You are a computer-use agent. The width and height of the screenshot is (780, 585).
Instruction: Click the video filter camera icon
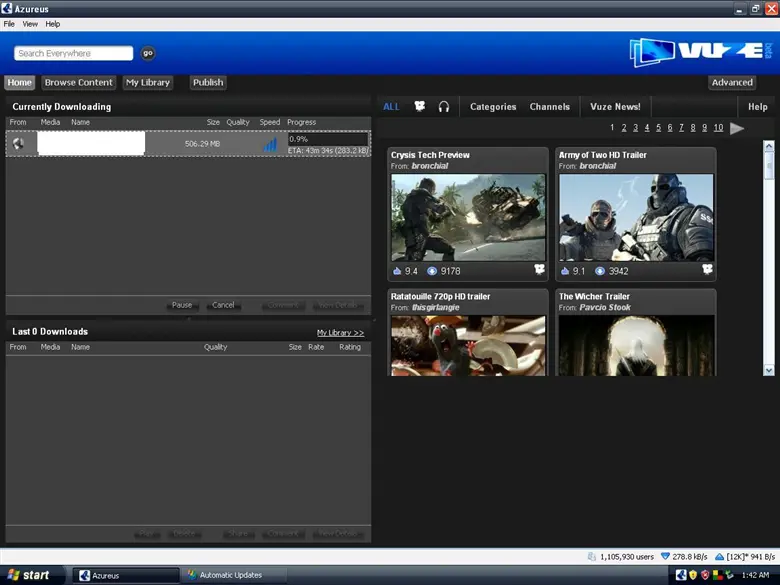tap(420, 107)
